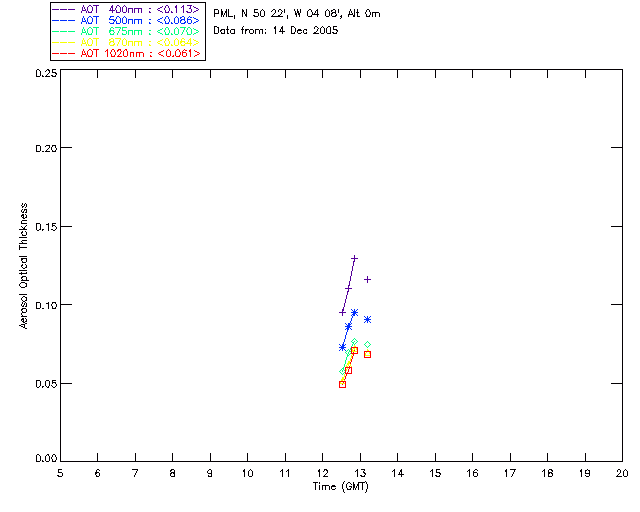640x512 pixels.
Task: Click the x-axis tick label 5
Action: pyautogui.click(x=60, y=473)
